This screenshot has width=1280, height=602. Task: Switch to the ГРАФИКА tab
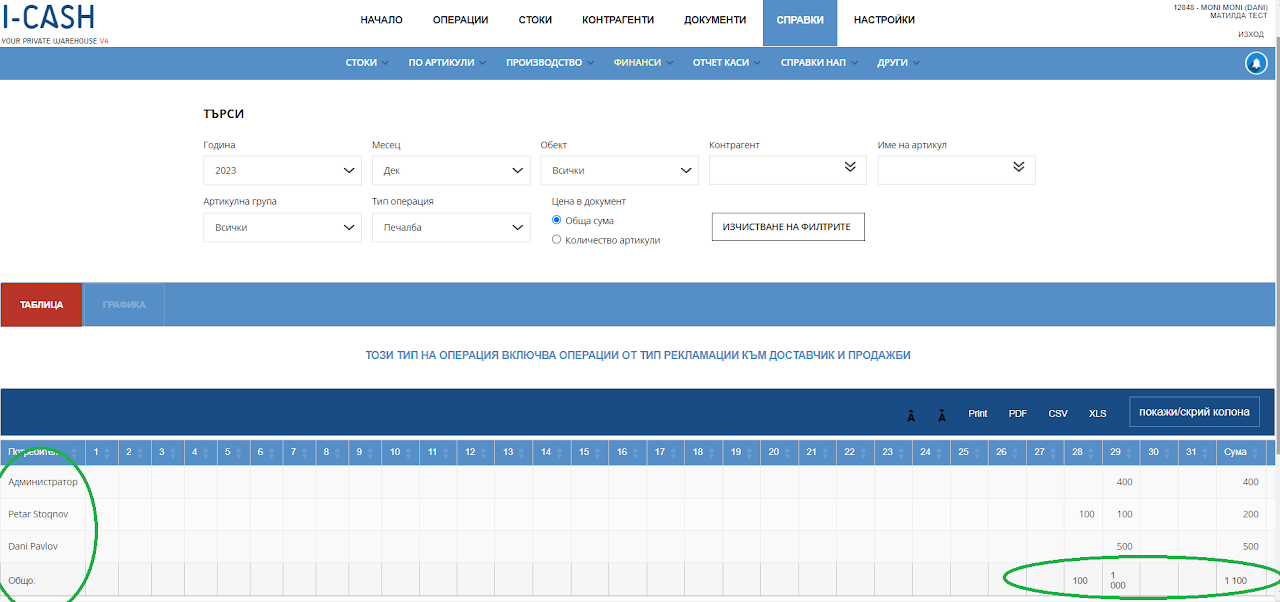tap(124, 304)
